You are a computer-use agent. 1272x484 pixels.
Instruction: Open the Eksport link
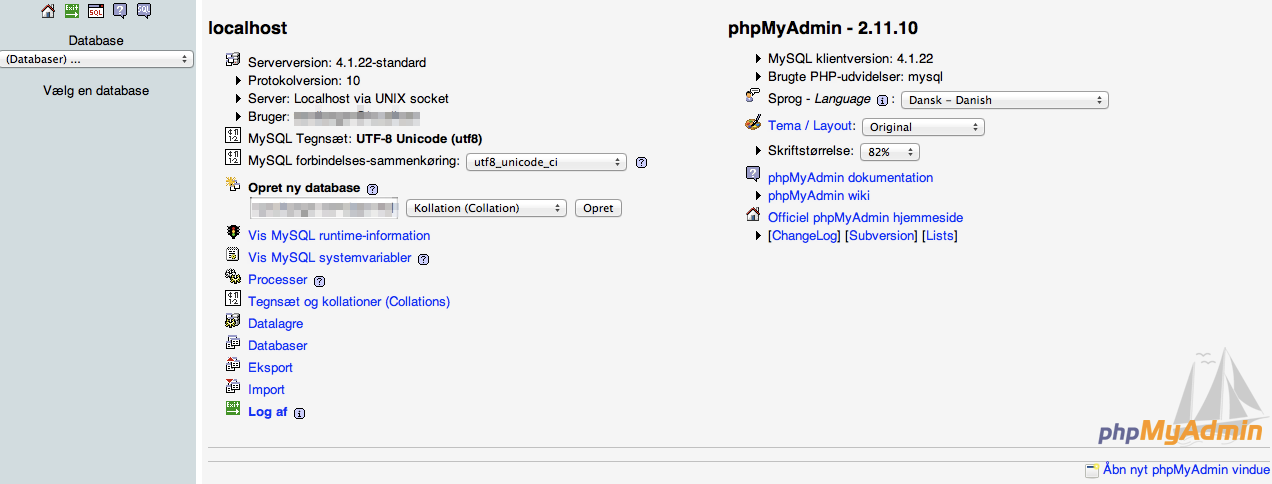pos(270,368)
